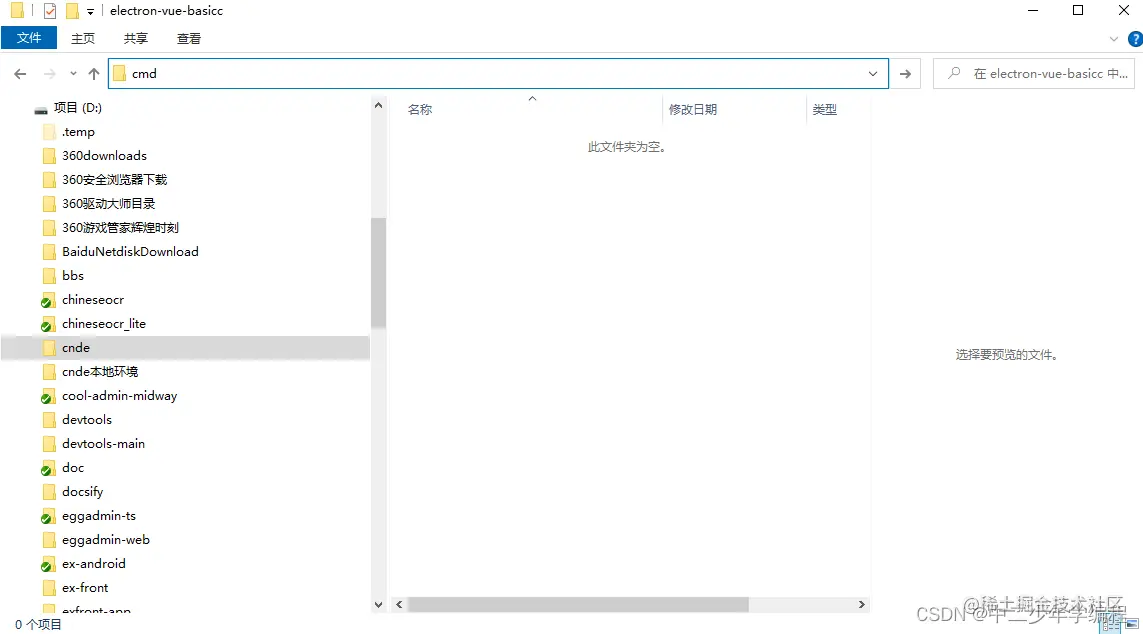Click the navigation pane scroll down arrow
The height and width of the screenshot is (634, 1143).
coord(378,605)
